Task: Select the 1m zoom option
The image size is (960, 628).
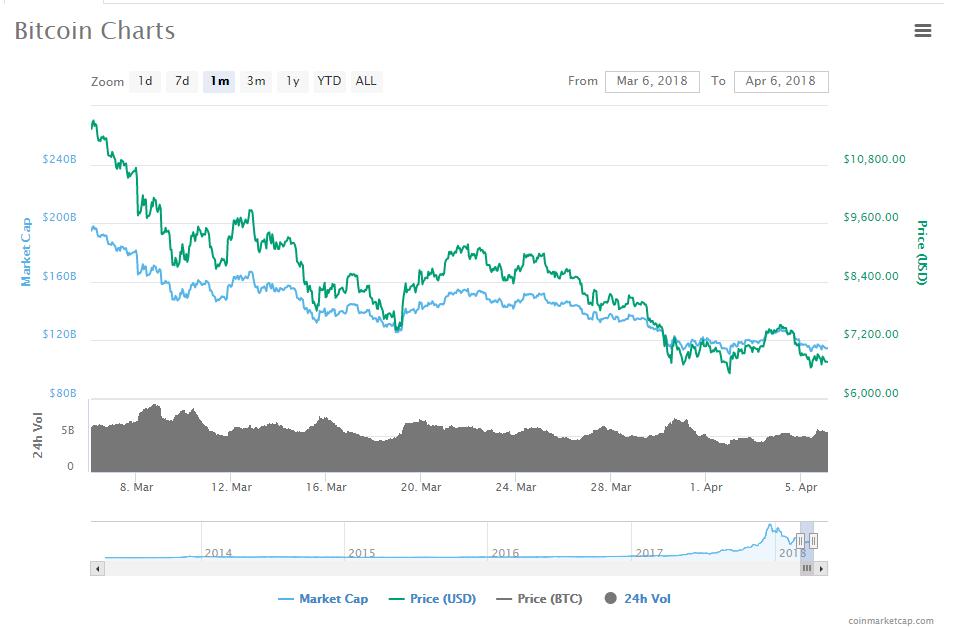Action: 219,81
